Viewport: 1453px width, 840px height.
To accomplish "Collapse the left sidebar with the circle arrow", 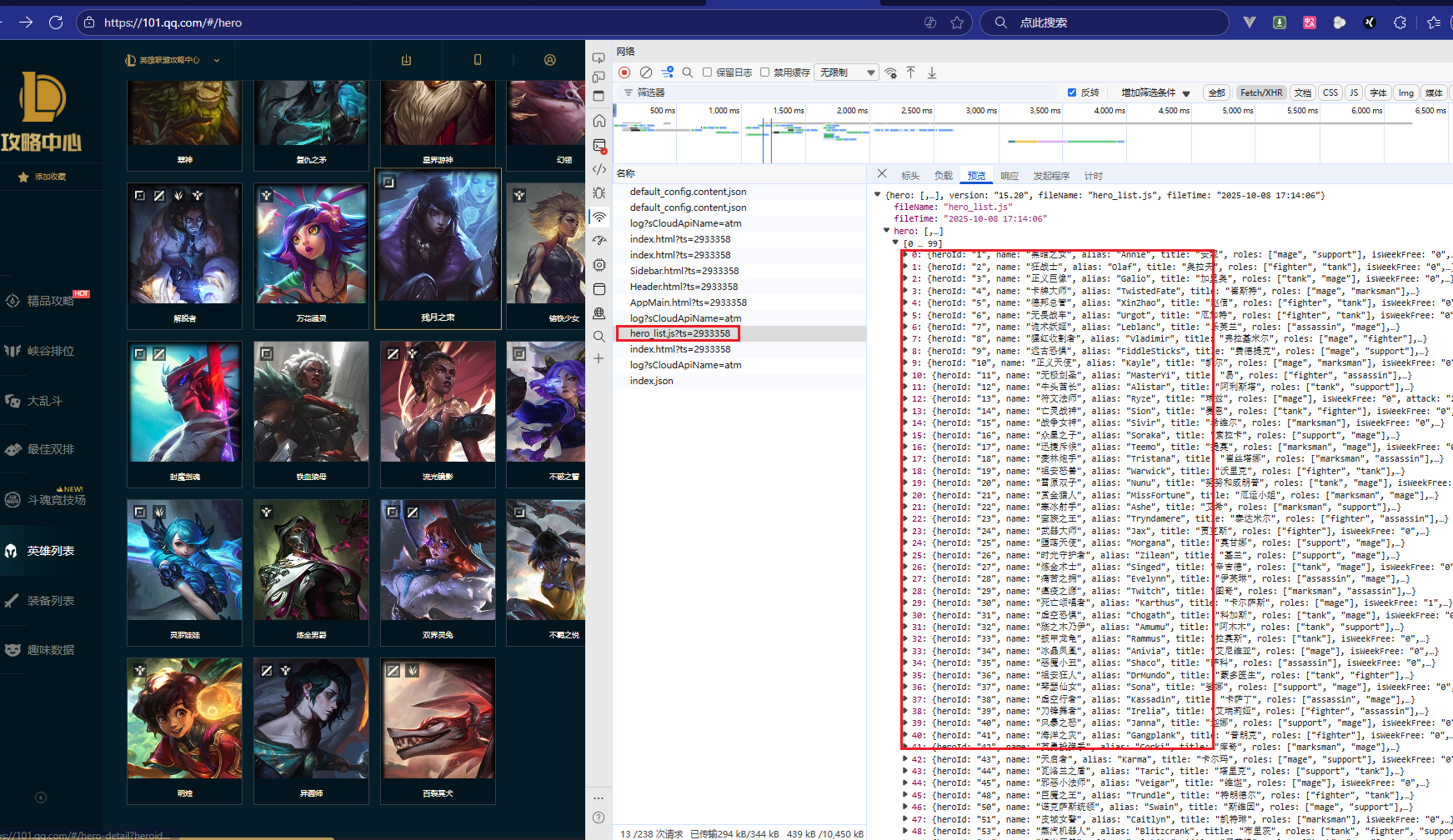I will click(x=41, y=797).
